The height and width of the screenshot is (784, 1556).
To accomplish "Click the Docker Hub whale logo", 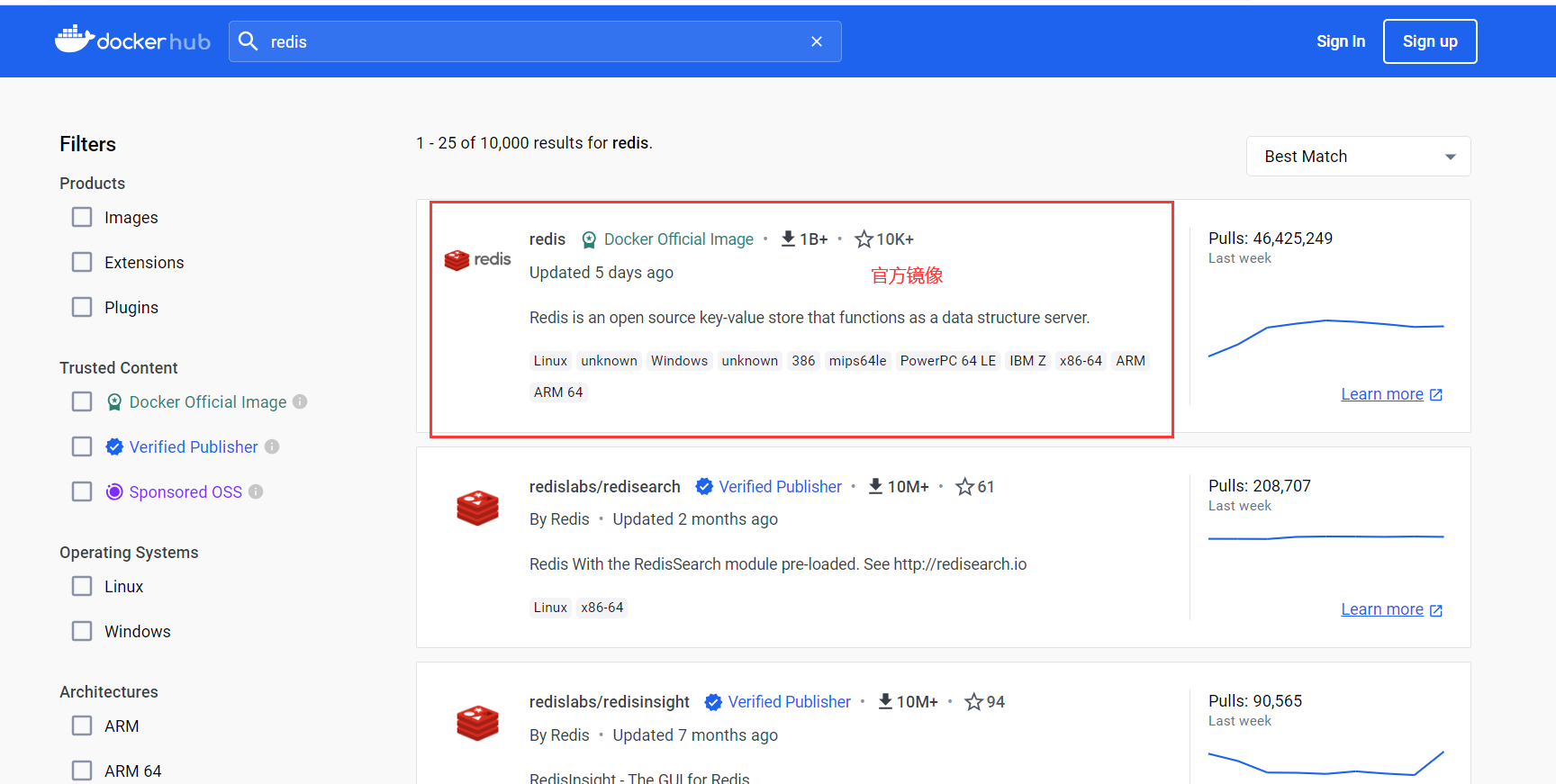I will click(132, 40).
